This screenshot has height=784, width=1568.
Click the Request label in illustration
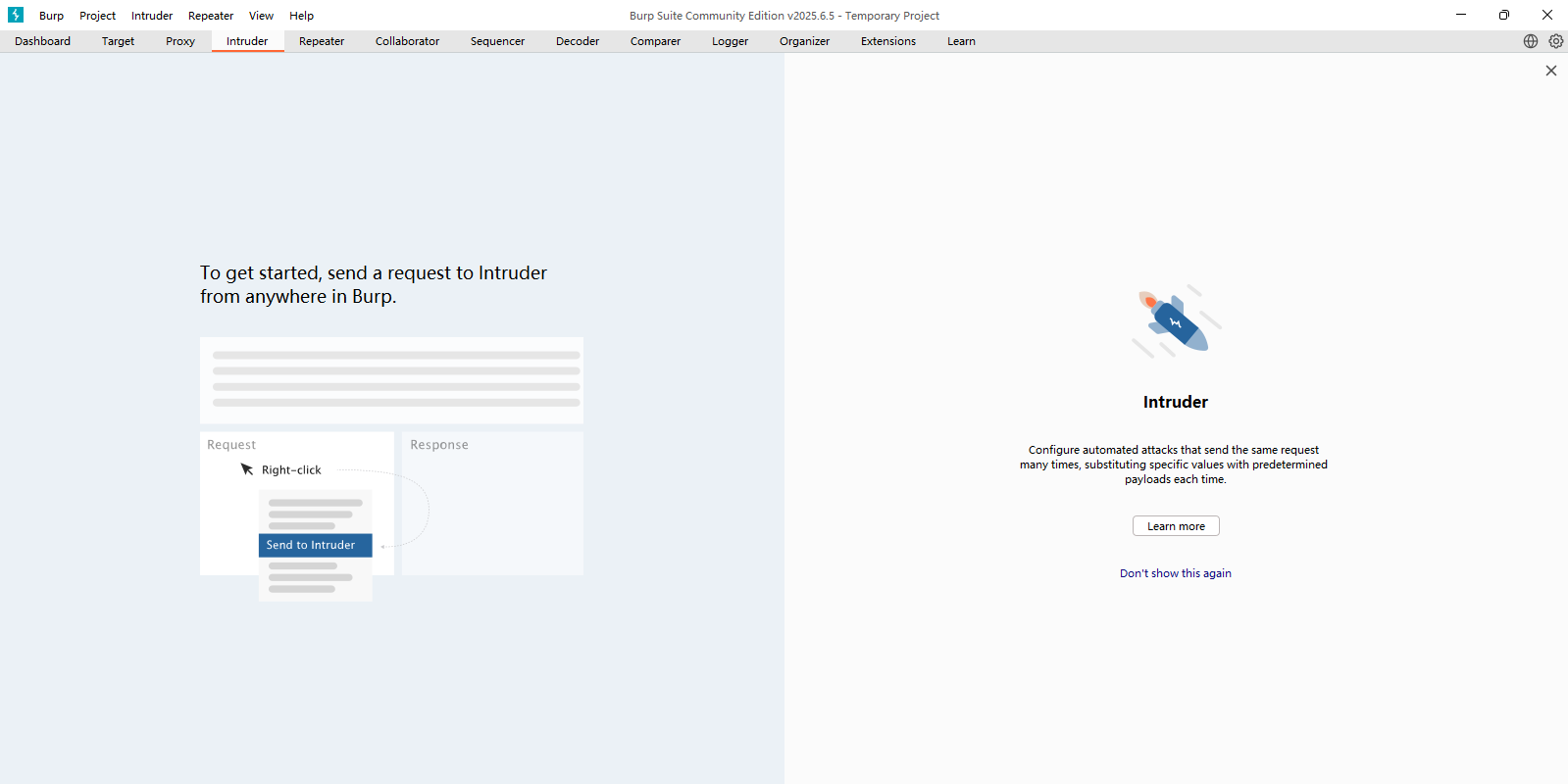tap(231, 445)
